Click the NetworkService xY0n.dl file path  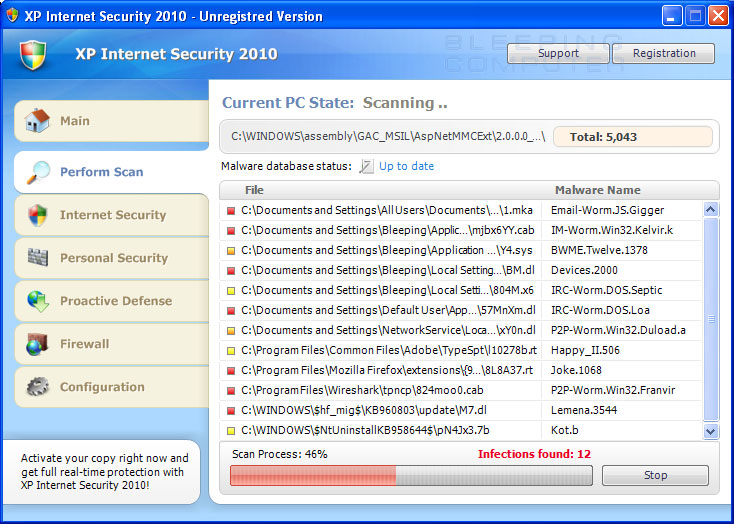(x=388, y=331)
